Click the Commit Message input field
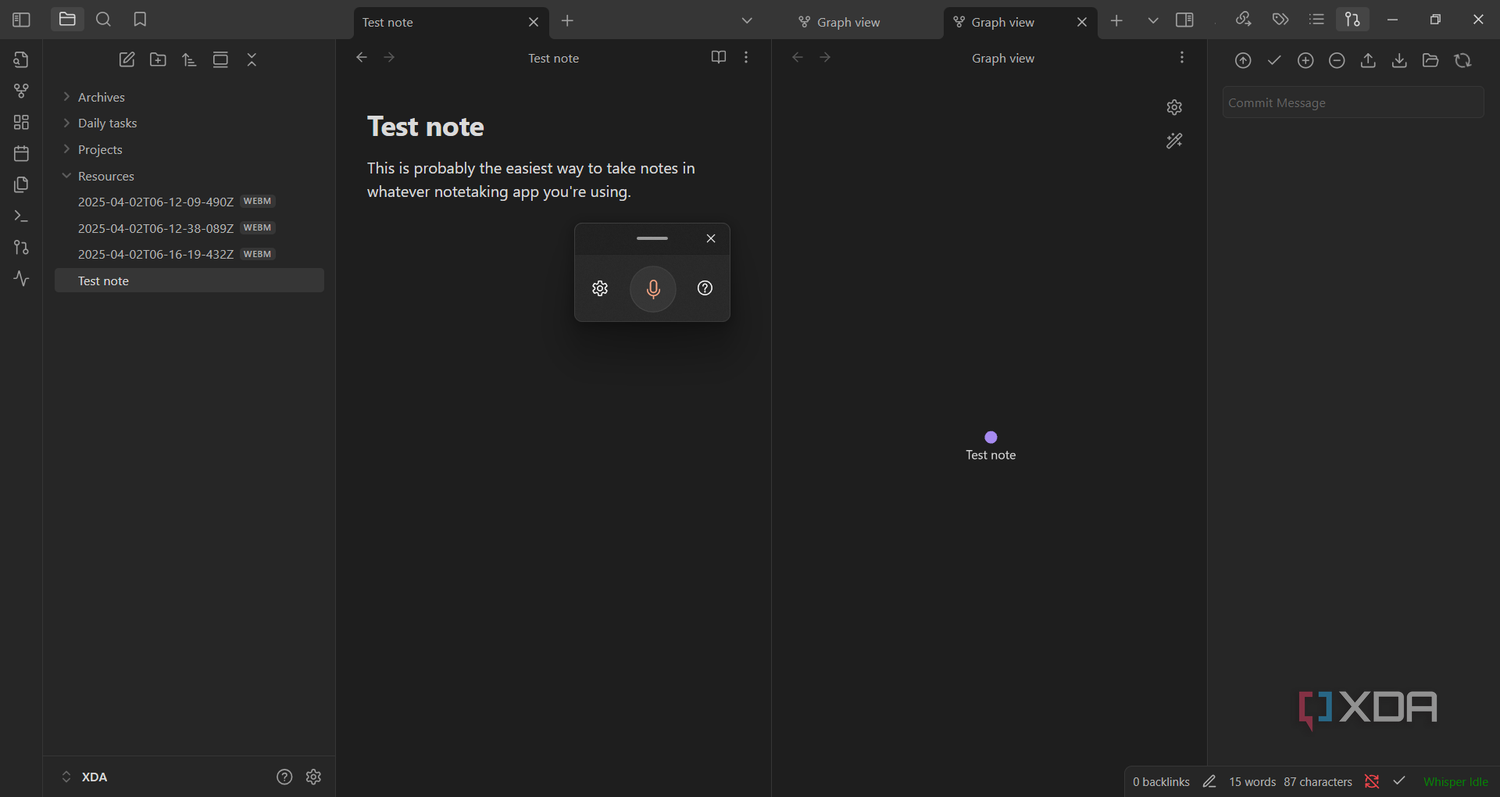Image resolution: width=1500 pixels, height=797 pixels. [1353, 102]
